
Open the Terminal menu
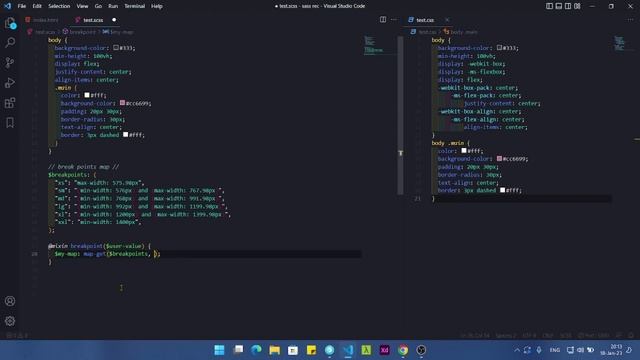[x=135, y=6]
